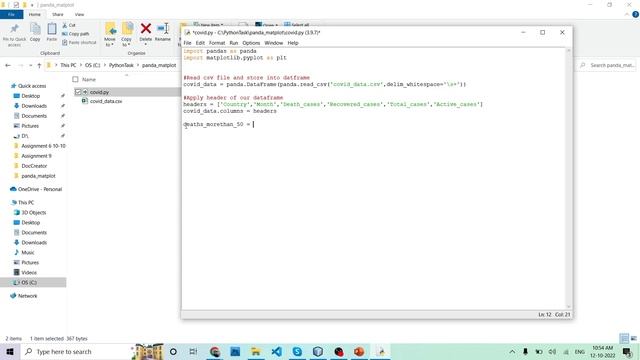Switch to Python IDLE taskbar icon
The width and height of the screenshot is (640, 360).
click(x=381, y=351)
